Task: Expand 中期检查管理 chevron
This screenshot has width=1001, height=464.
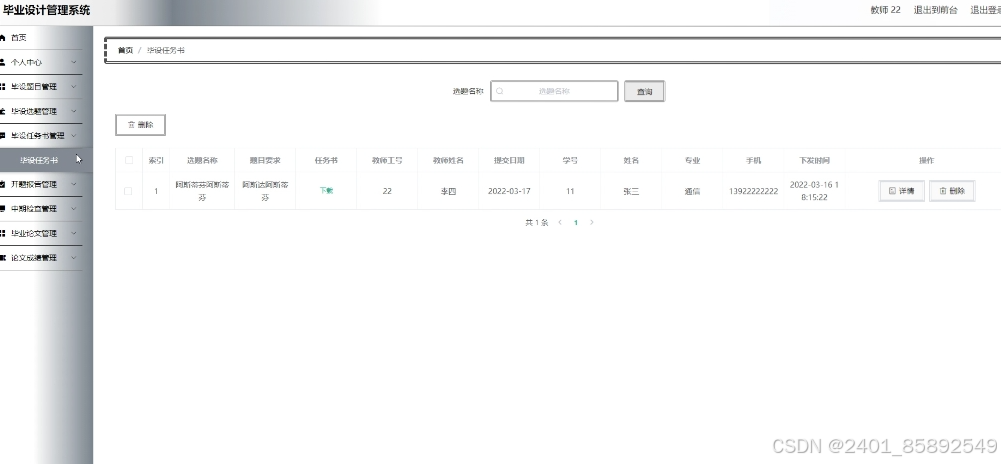Action: [74, 209]
